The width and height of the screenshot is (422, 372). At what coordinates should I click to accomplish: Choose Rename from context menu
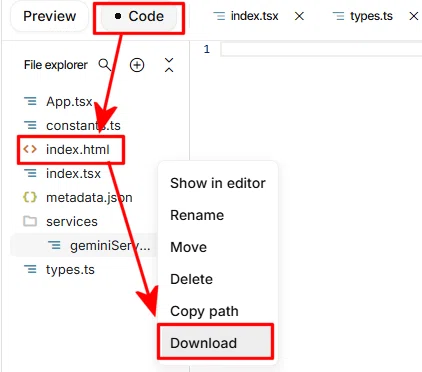(197, 215)
